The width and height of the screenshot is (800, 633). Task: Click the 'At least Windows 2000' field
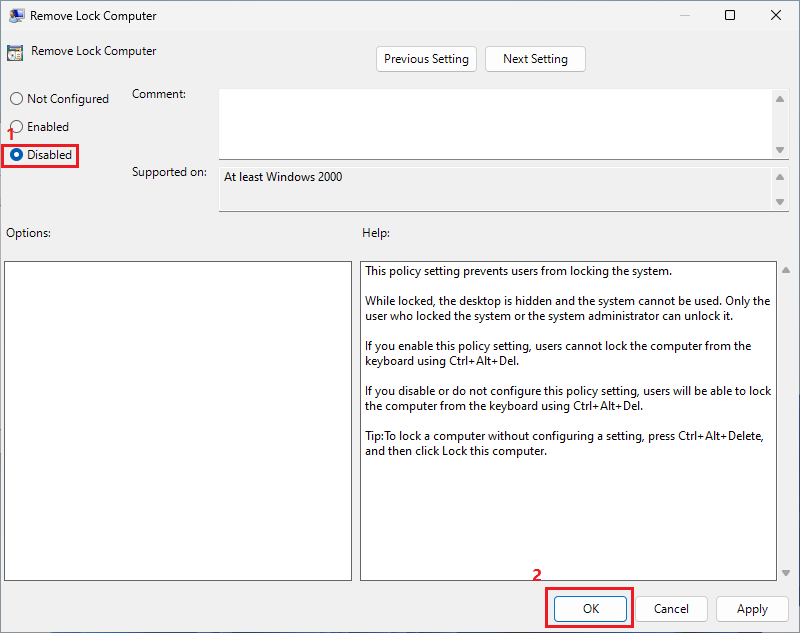495,187
